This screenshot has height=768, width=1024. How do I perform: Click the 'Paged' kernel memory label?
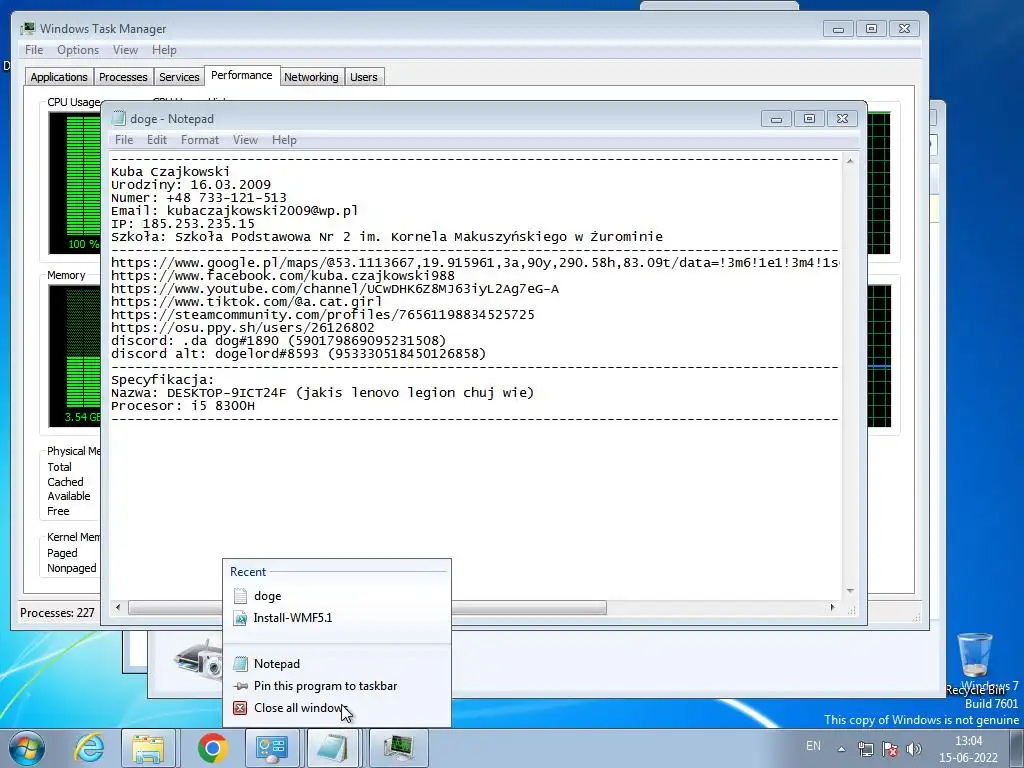click(x=62, y=553)
